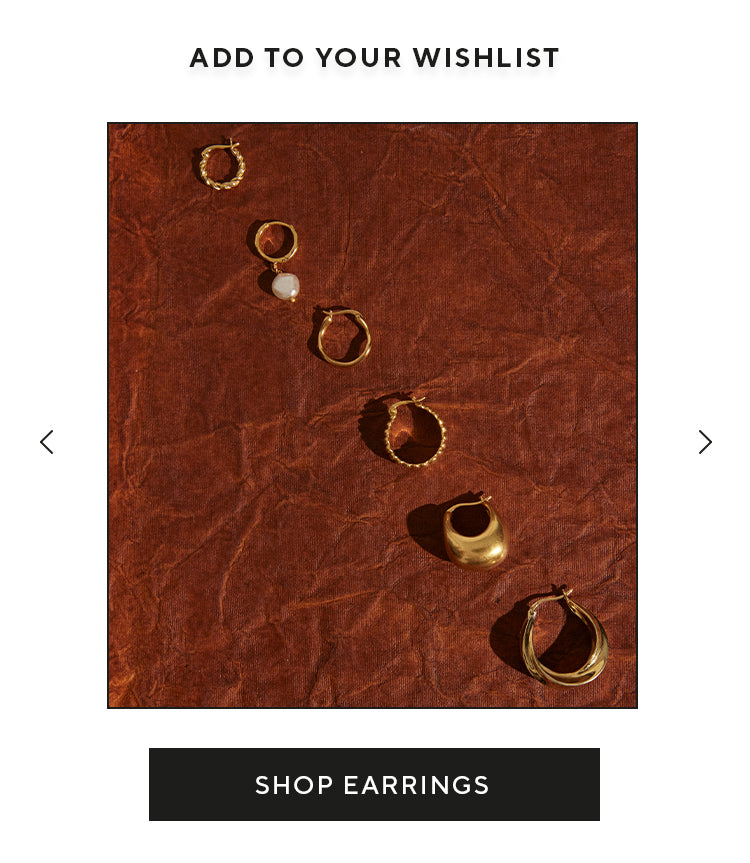Image resolution: width=750 pixels, height=863 pixels.
Task: Click the word YOUR in the heading
Action: [359, 58]
